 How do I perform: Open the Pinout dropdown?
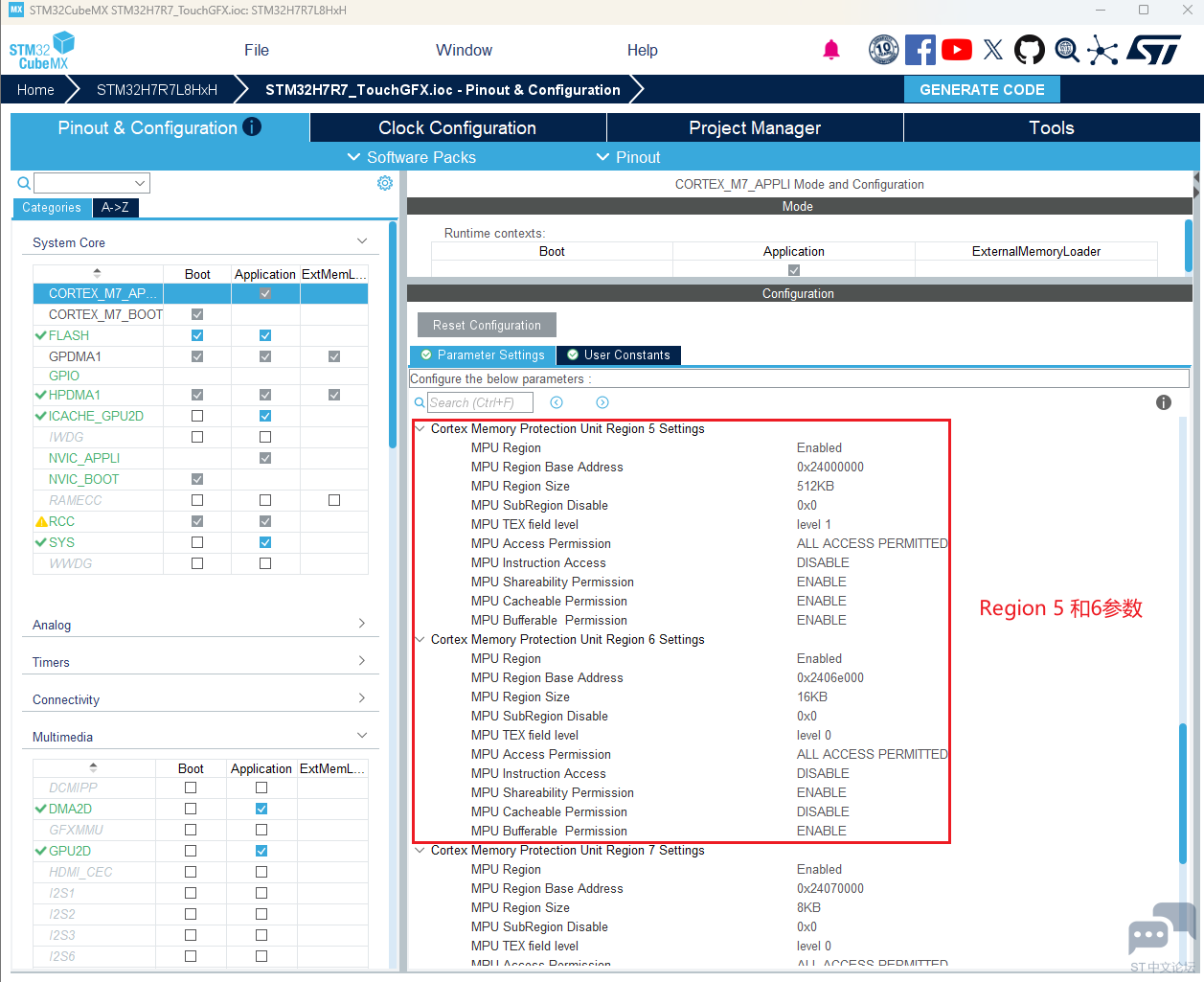[628, 157]
